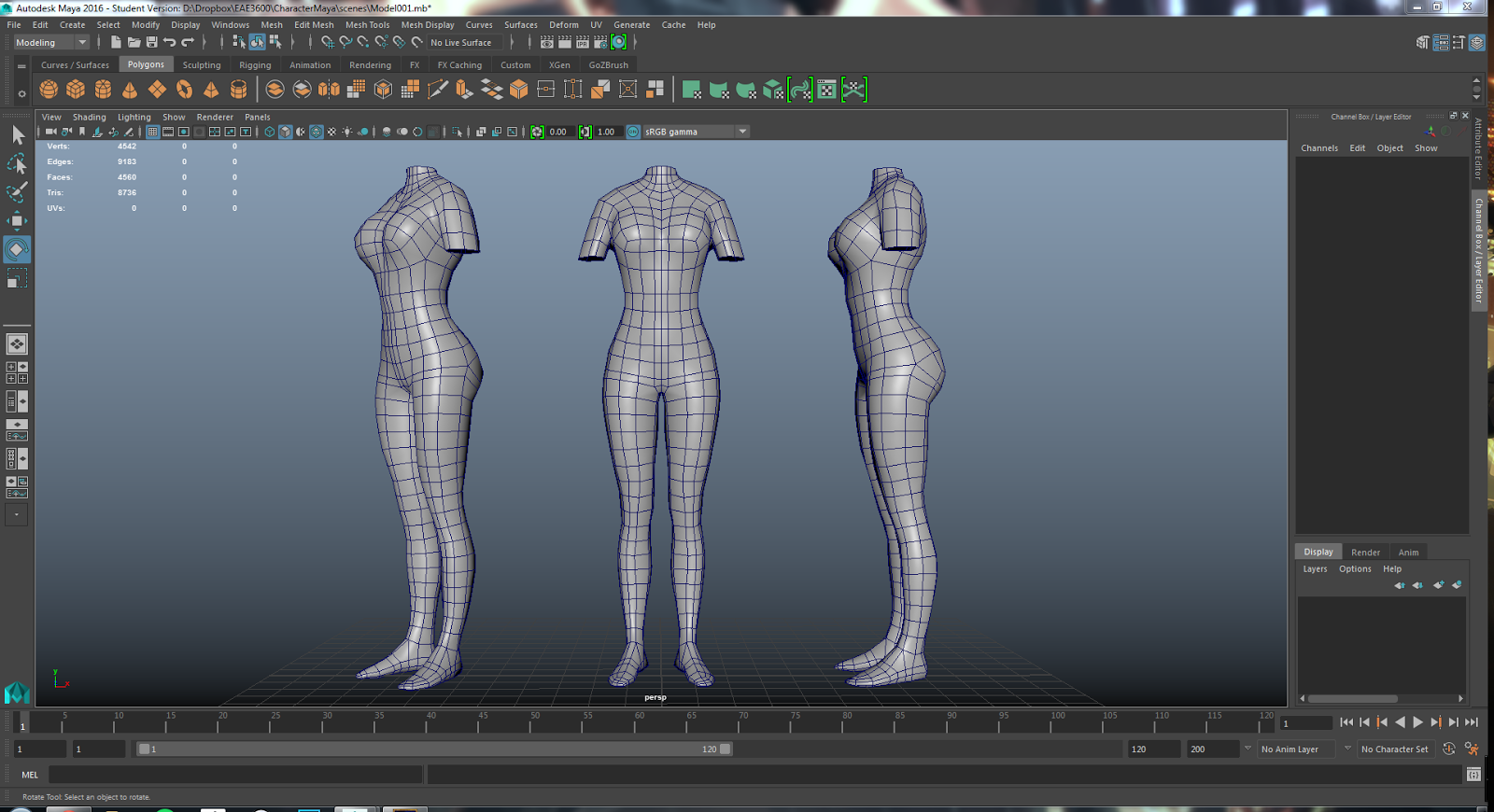Click MEL command language label
This screenshot has height=812, width=1494.
pyautogui.click(x=30, y=775)
